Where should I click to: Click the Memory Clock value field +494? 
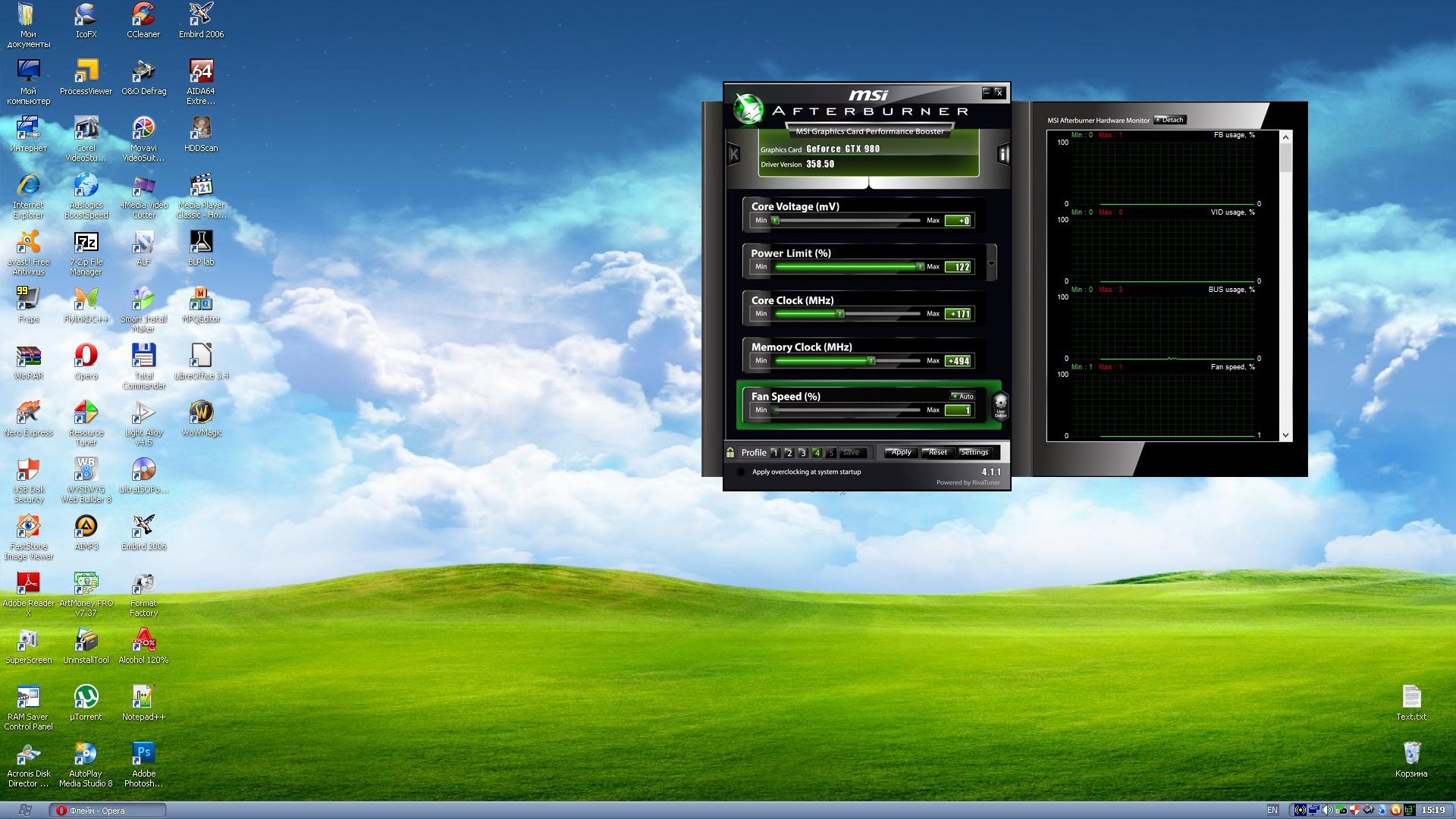coord(959,361)
